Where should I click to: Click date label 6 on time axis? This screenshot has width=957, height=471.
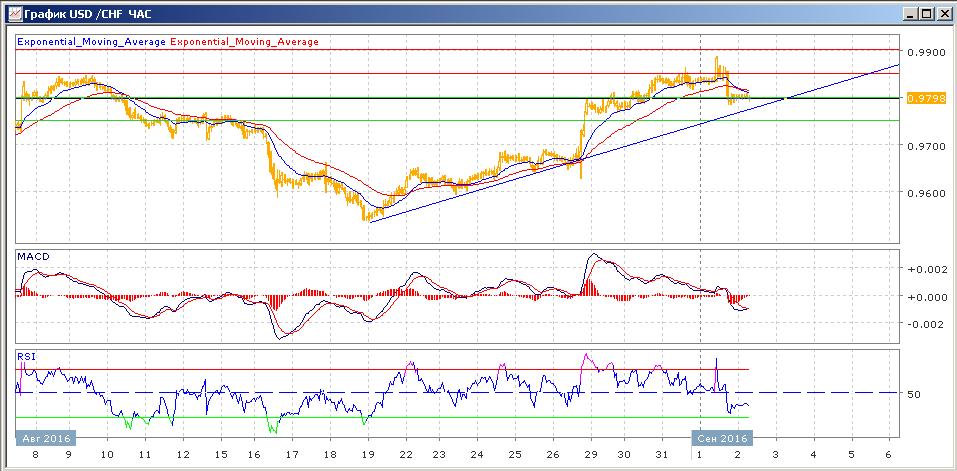point(888,455)
